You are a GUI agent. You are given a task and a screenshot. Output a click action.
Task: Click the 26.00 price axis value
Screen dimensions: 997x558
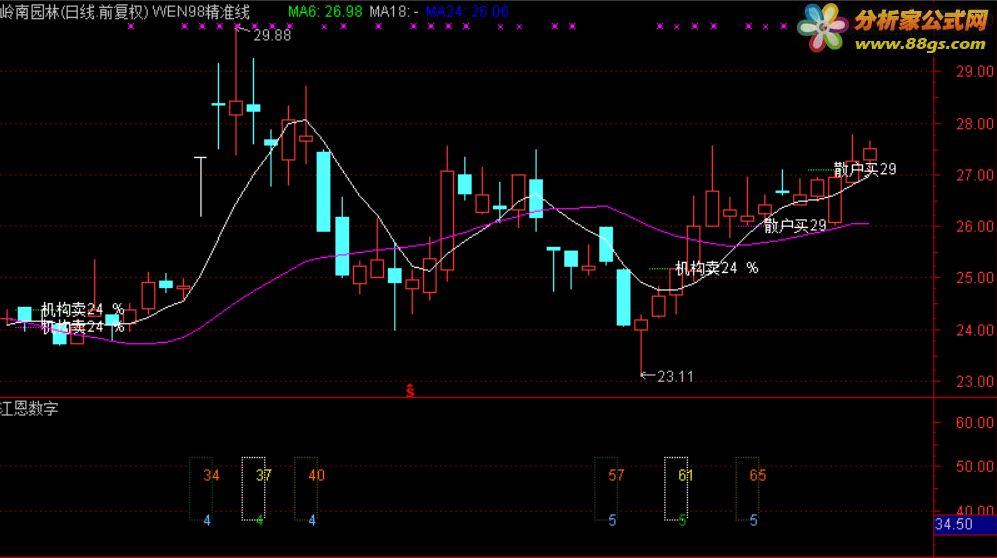click(x=975, y=226)
